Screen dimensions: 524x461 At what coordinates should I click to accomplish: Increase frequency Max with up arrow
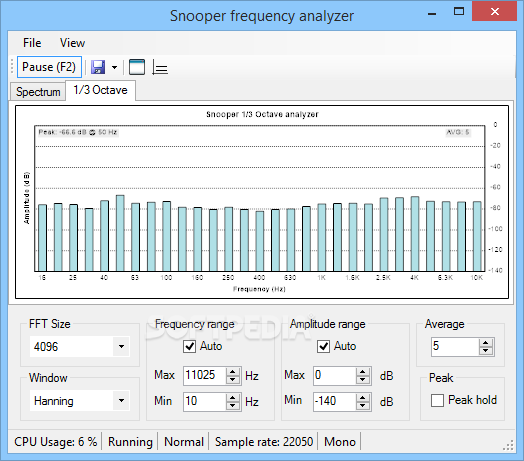pos(233,371)
